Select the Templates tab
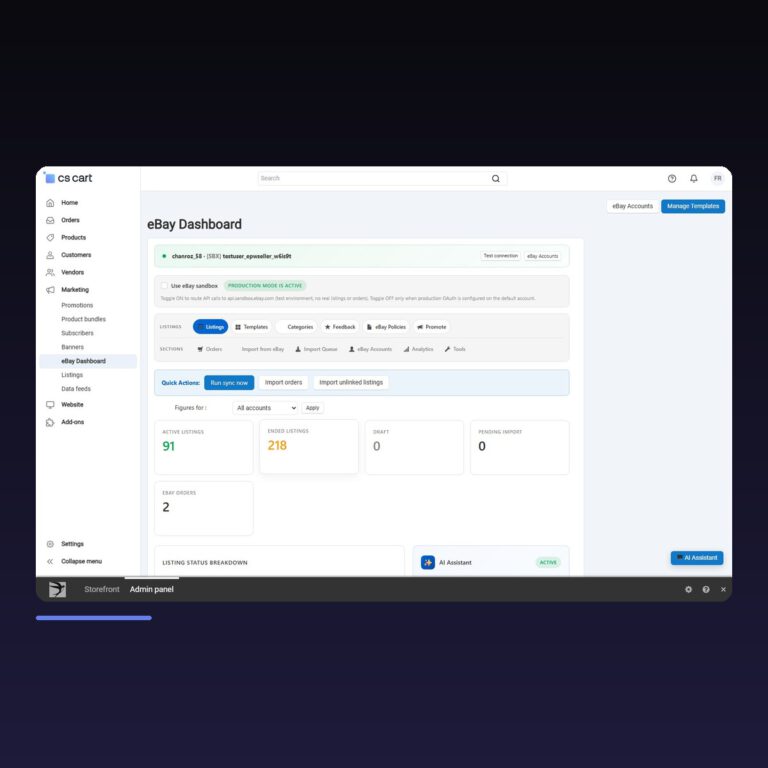768x768 pixels. click(251, 327)
